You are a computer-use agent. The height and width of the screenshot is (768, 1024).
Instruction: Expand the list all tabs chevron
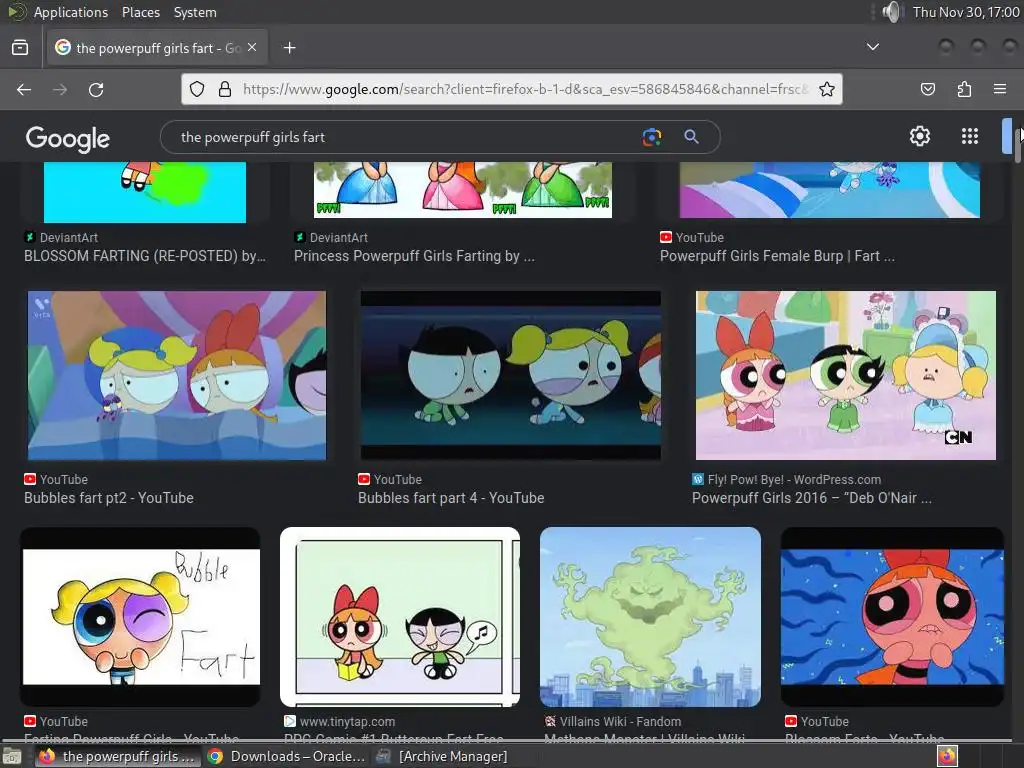coord(872,47)
